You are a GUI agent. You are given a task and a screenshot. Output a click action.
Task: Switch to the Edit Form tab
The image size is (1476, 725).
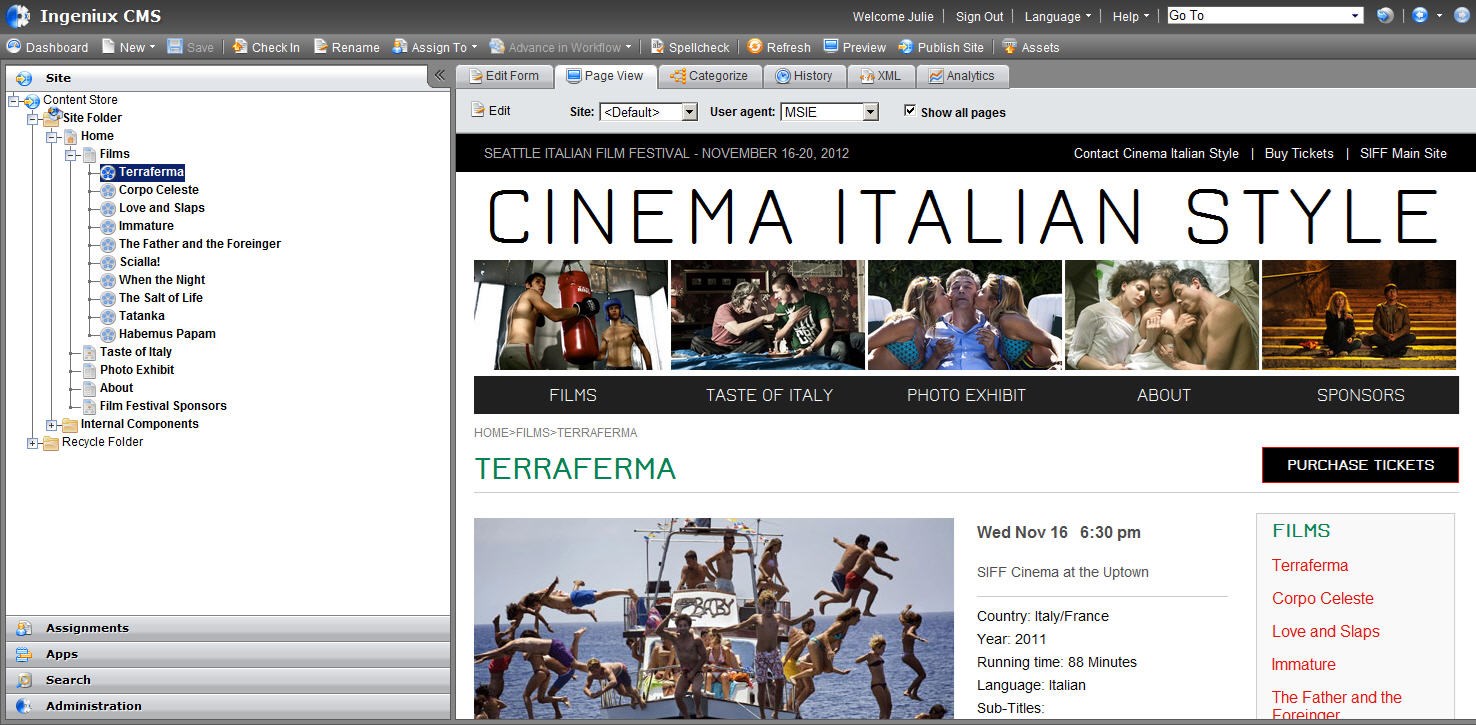(503, 76)
